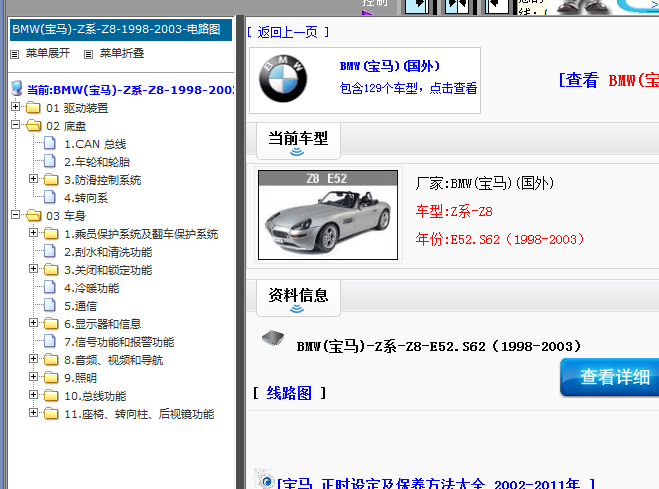Expand the 6.显示器和信息 node
659x489 pixels.
pyautogui.click(x=33, y=323)
